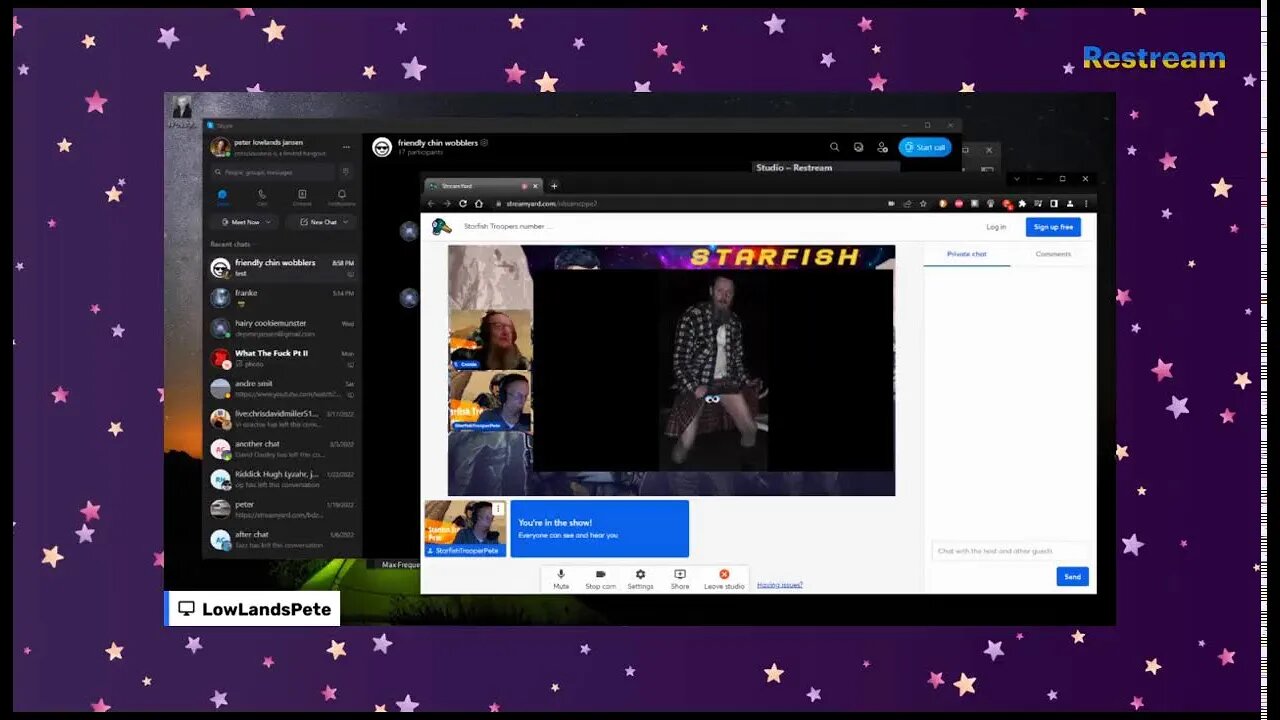The width and height of the screenshot is (1280, 720).
Task: Click the StreamYard duck logo
Action: click(x=441, y=227)
